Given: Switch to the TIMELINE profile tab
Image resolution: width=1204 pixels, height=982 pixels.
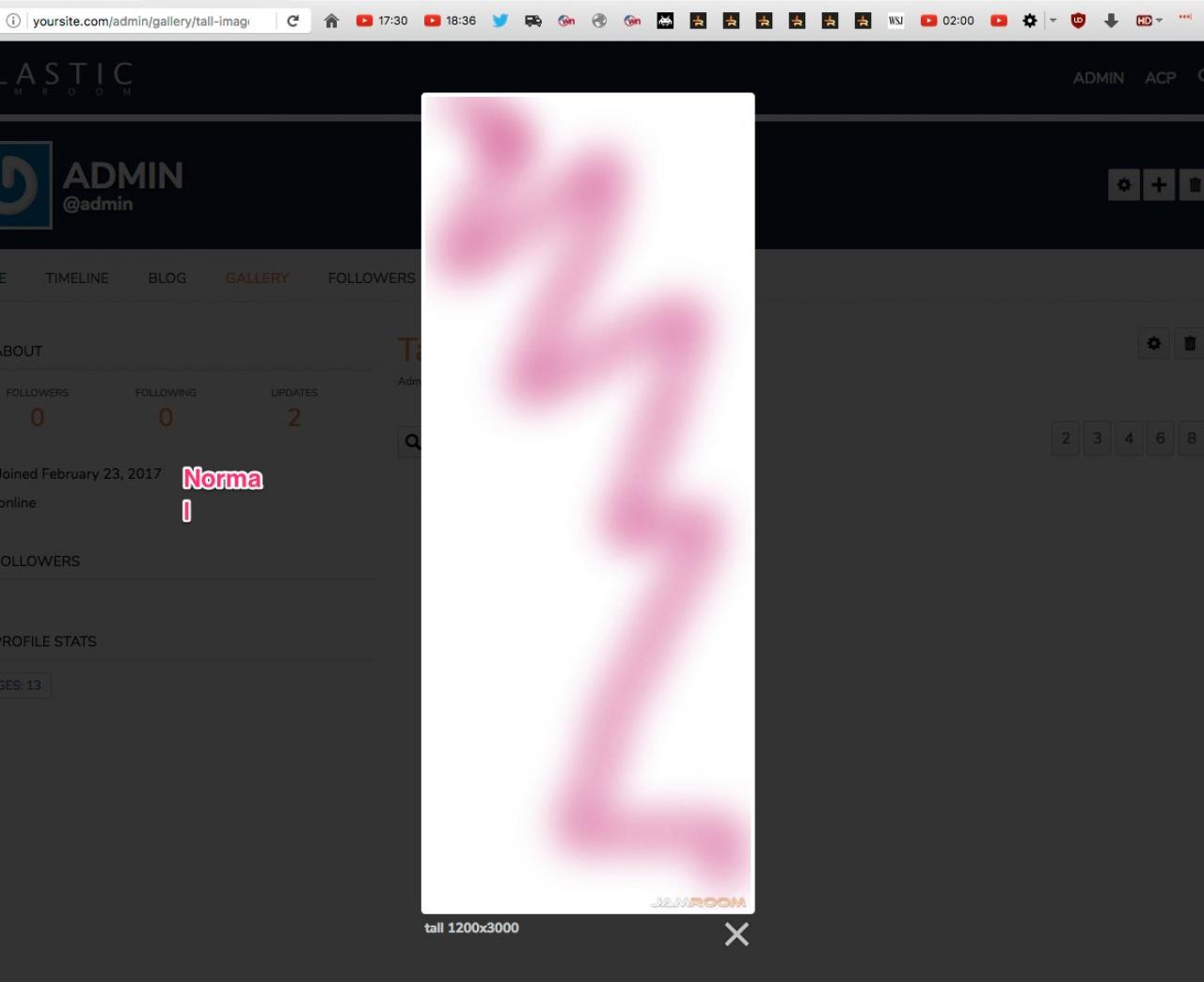Looking at the screenshot, I should (77, 278).
